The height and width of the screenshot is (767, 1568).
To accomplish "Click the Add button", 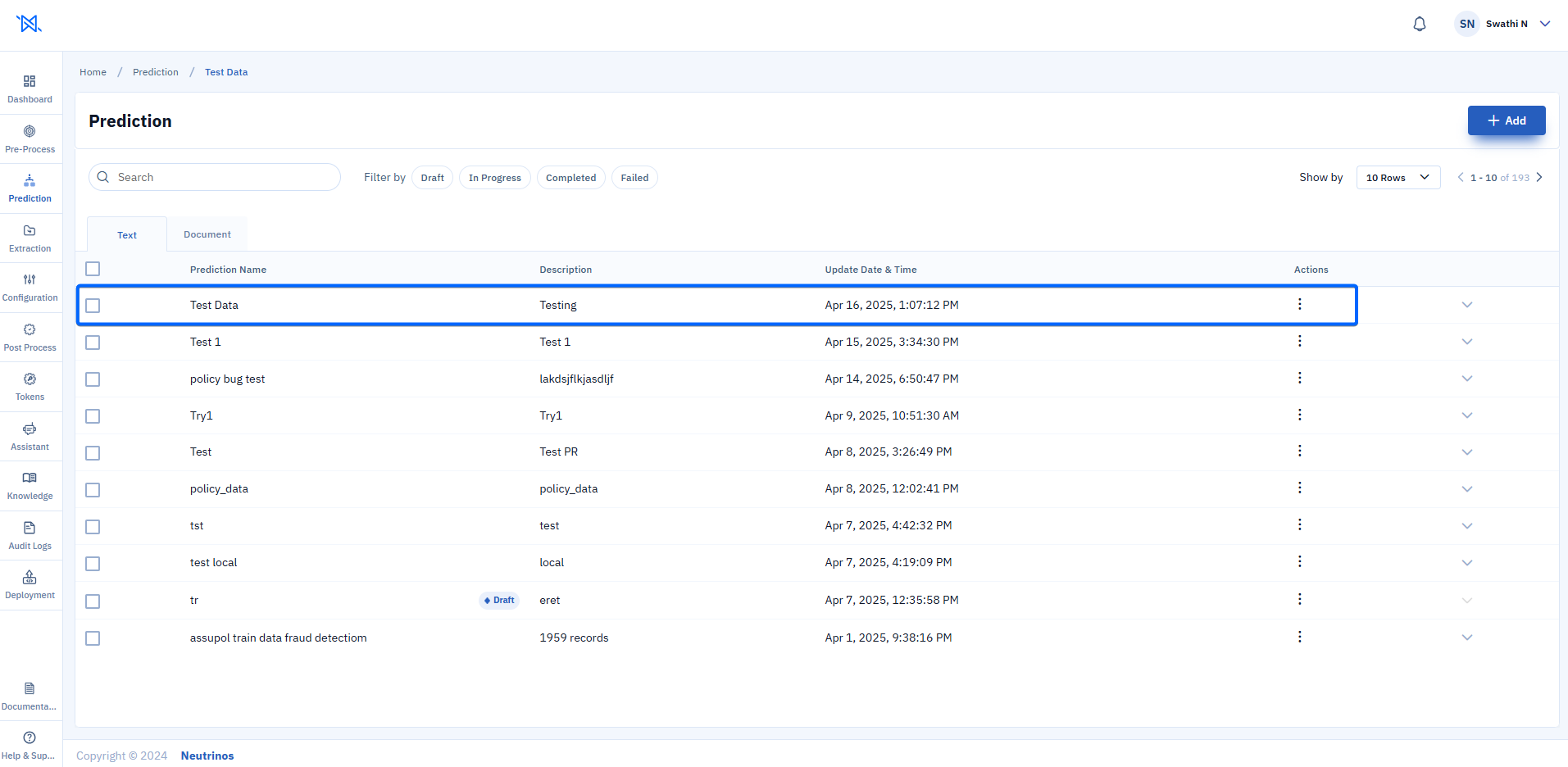I will coord(1507,120).
